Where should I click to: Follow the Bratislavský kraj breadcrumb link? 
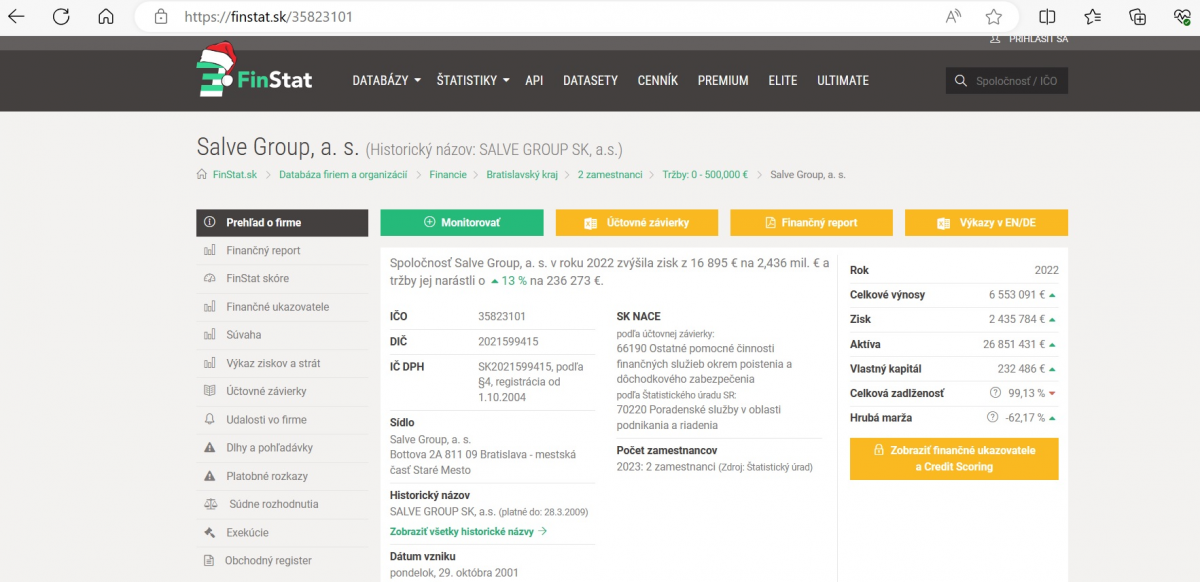tap(522, 175)
